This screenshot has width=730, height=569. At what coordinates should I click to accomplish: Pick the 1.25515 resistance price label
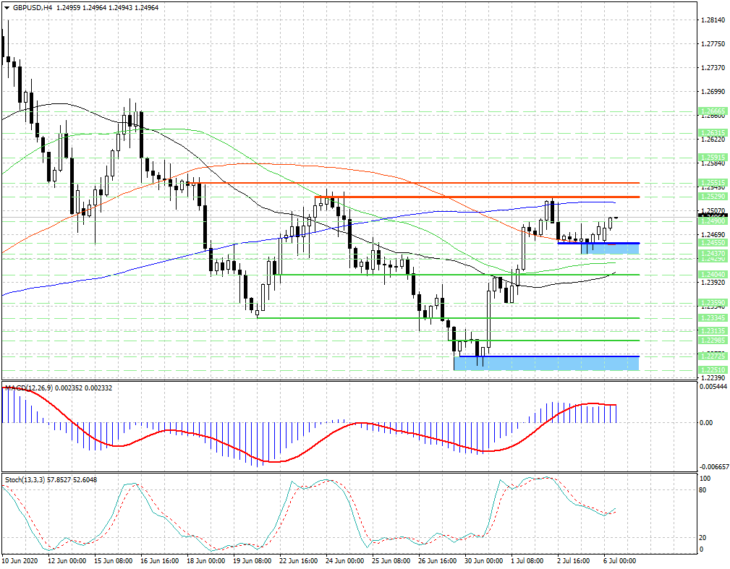[713, 183]
